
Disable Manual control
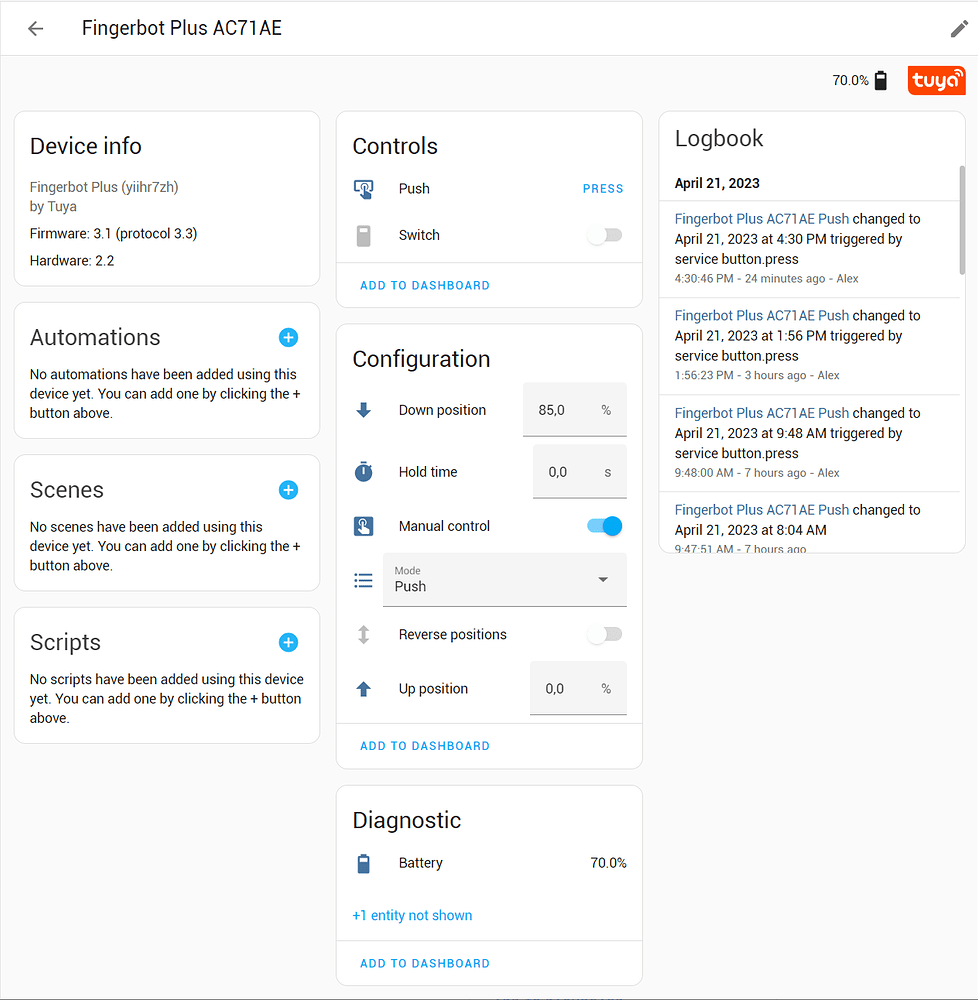pyautogui.click(x=604, y=524)
